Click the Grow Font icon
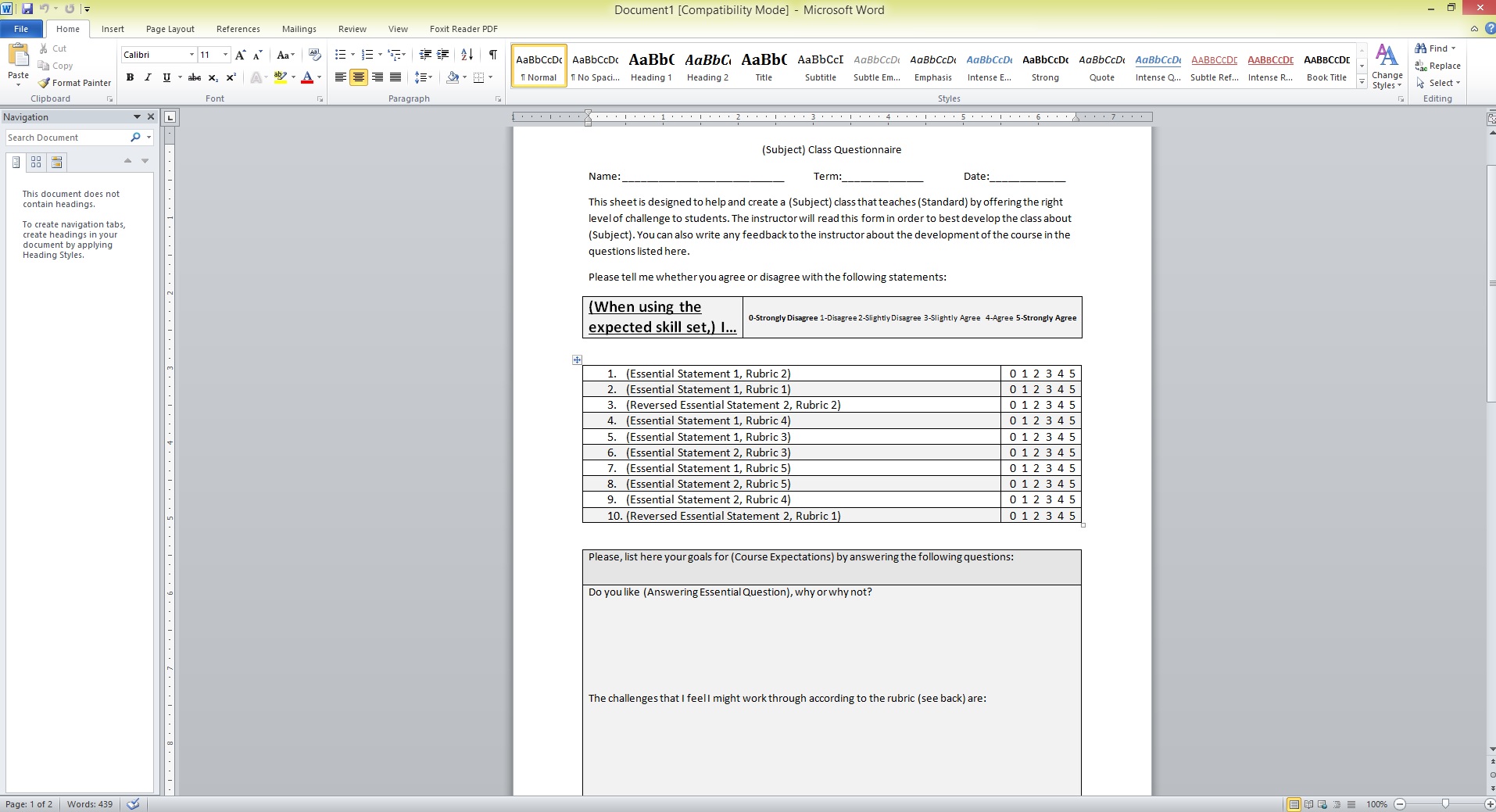Screen dimensions: 1496x812 pos(241,55)
